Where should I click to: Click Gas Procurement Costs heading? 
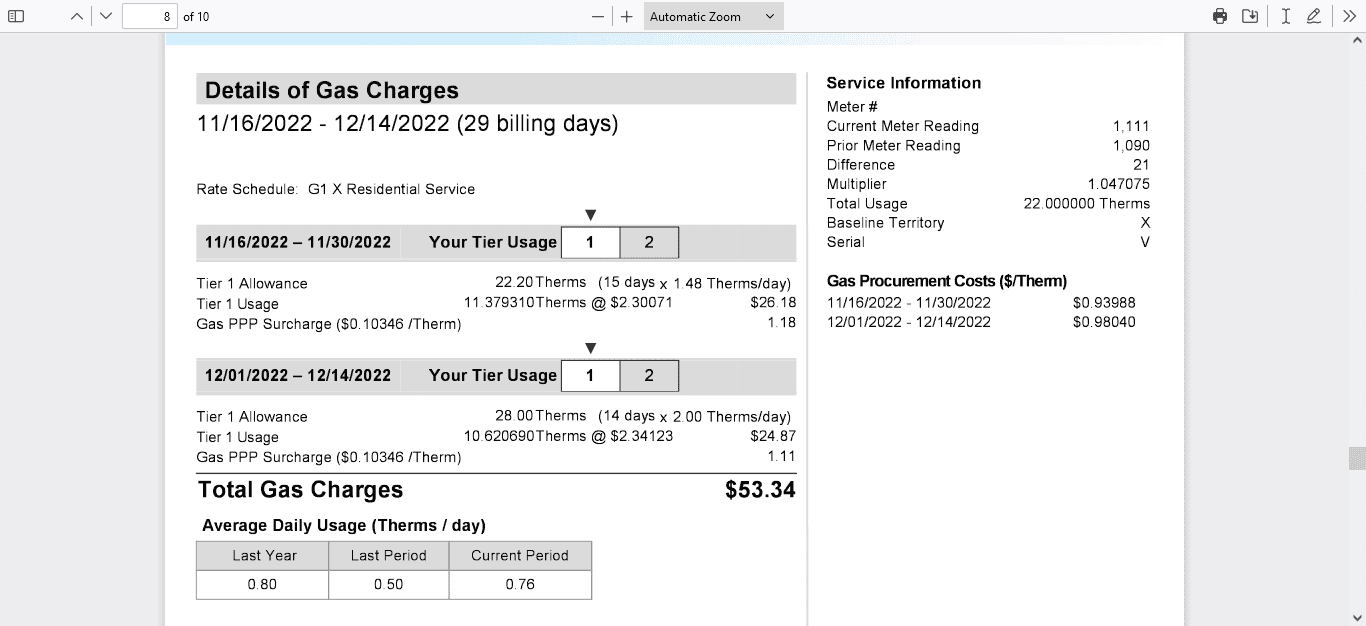(947, 281)
